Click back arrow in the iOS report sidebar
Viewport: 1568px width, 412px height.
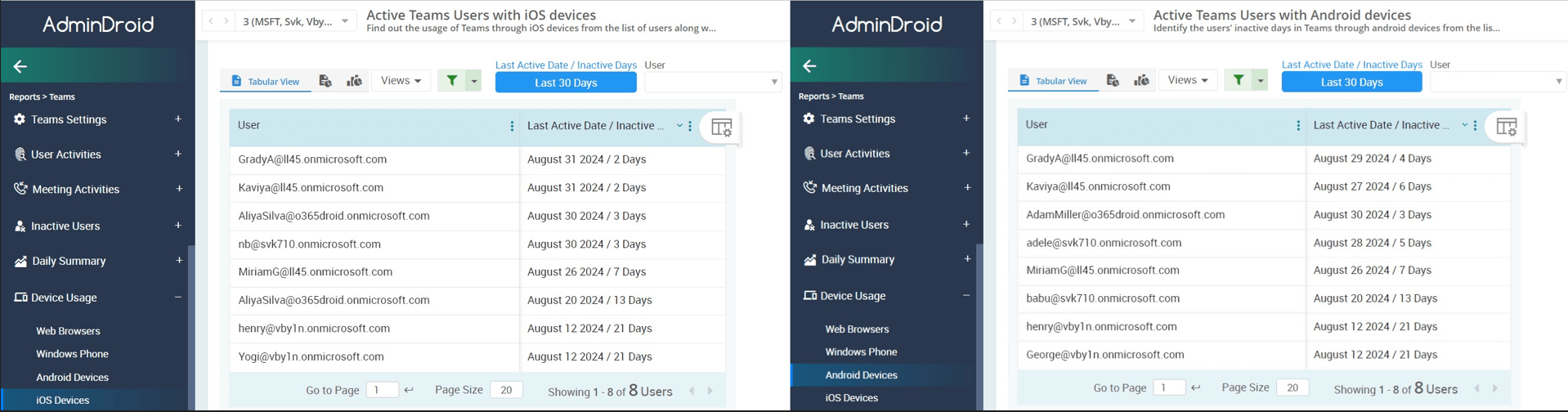(20, 66)
